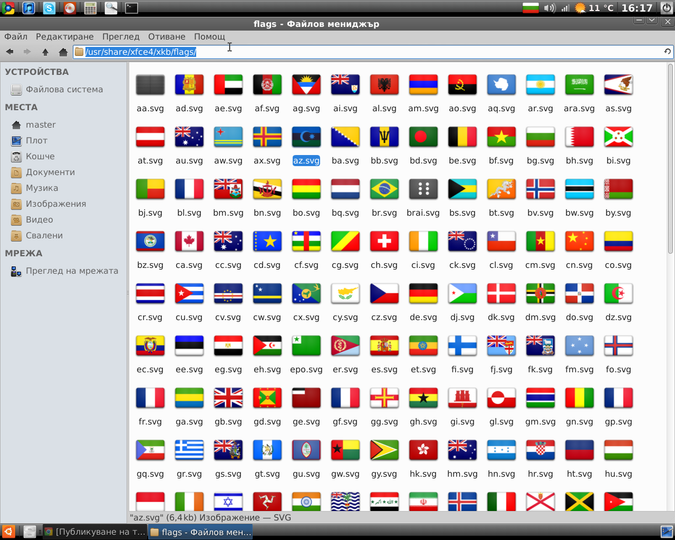Select the ch.svg Switzerland flag icon
Image resolution: width=675 pixels, height=540 pixels.
point(384,242)
